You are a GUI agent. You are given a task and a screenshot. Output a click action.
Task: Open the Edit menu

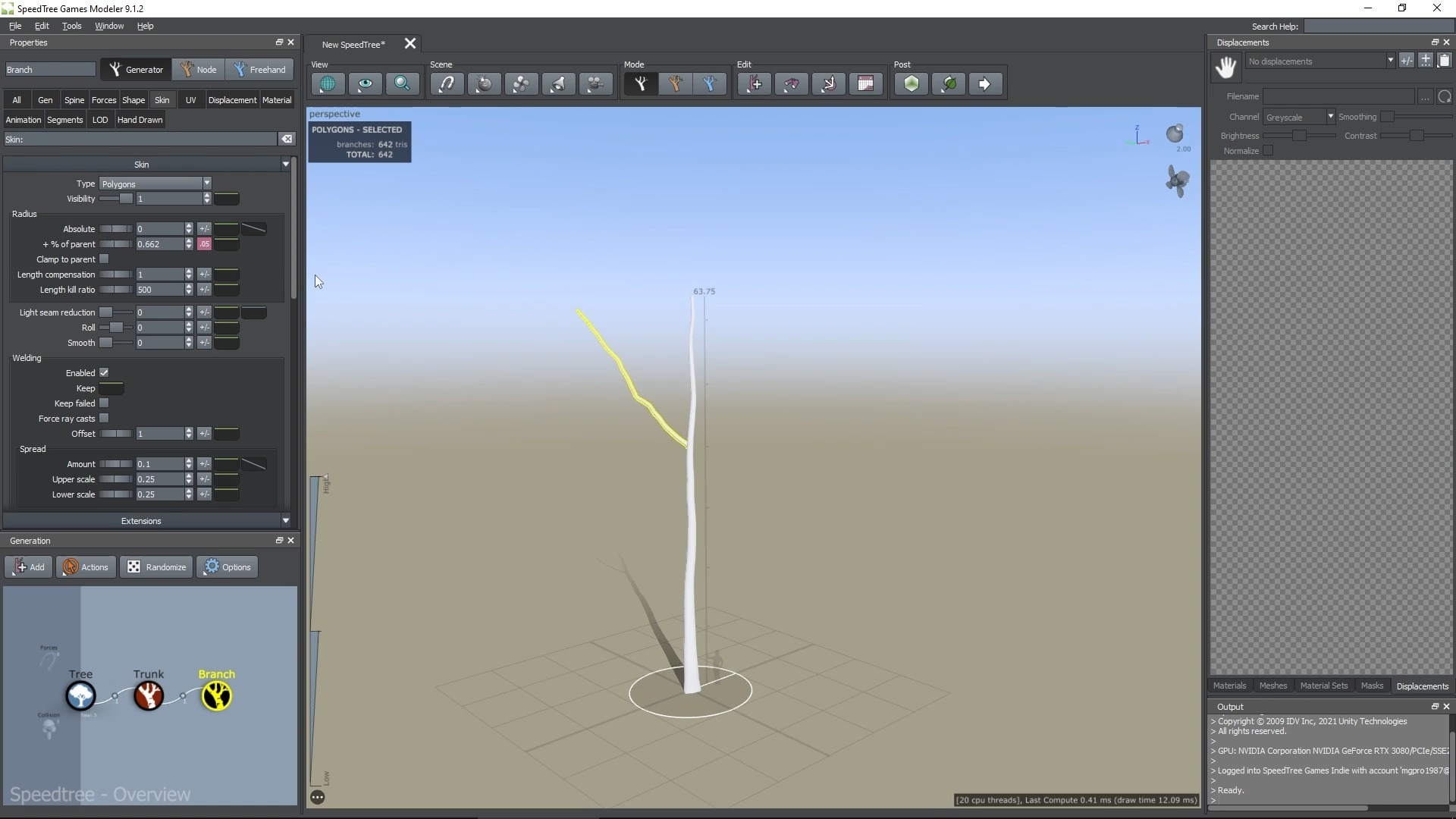click(42, 26)
